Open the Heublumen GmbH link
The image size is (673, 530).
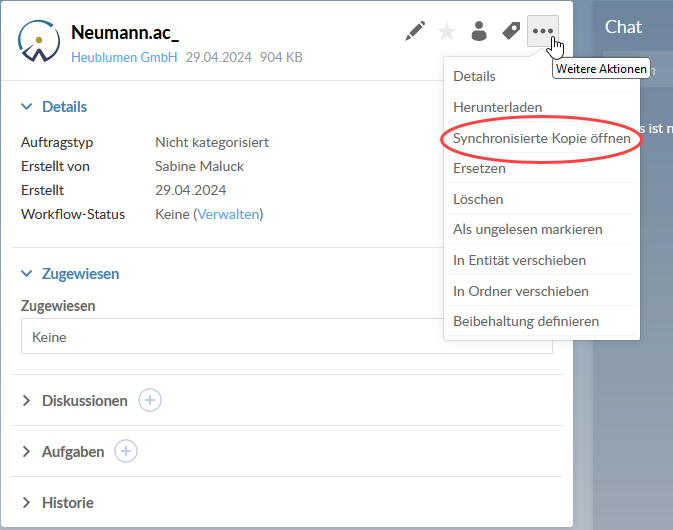point(124,57)
